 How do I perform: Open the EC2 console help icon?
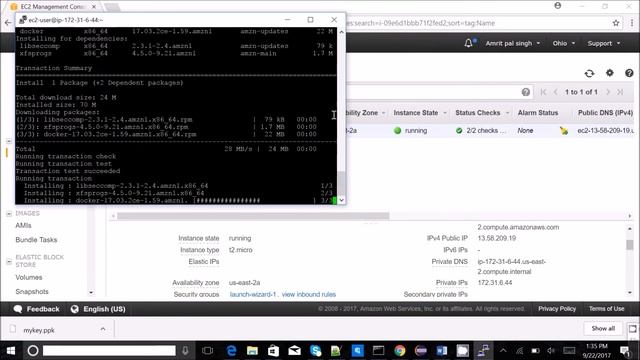[629, 73]
